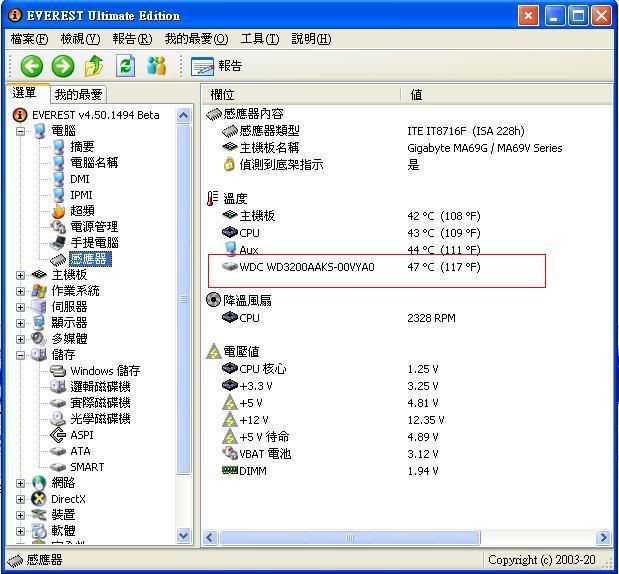Image resolution: width=619 pixels, height=574 pixels.
Task: Switch to the 我的最愛 tab
Action: (78, 94)
